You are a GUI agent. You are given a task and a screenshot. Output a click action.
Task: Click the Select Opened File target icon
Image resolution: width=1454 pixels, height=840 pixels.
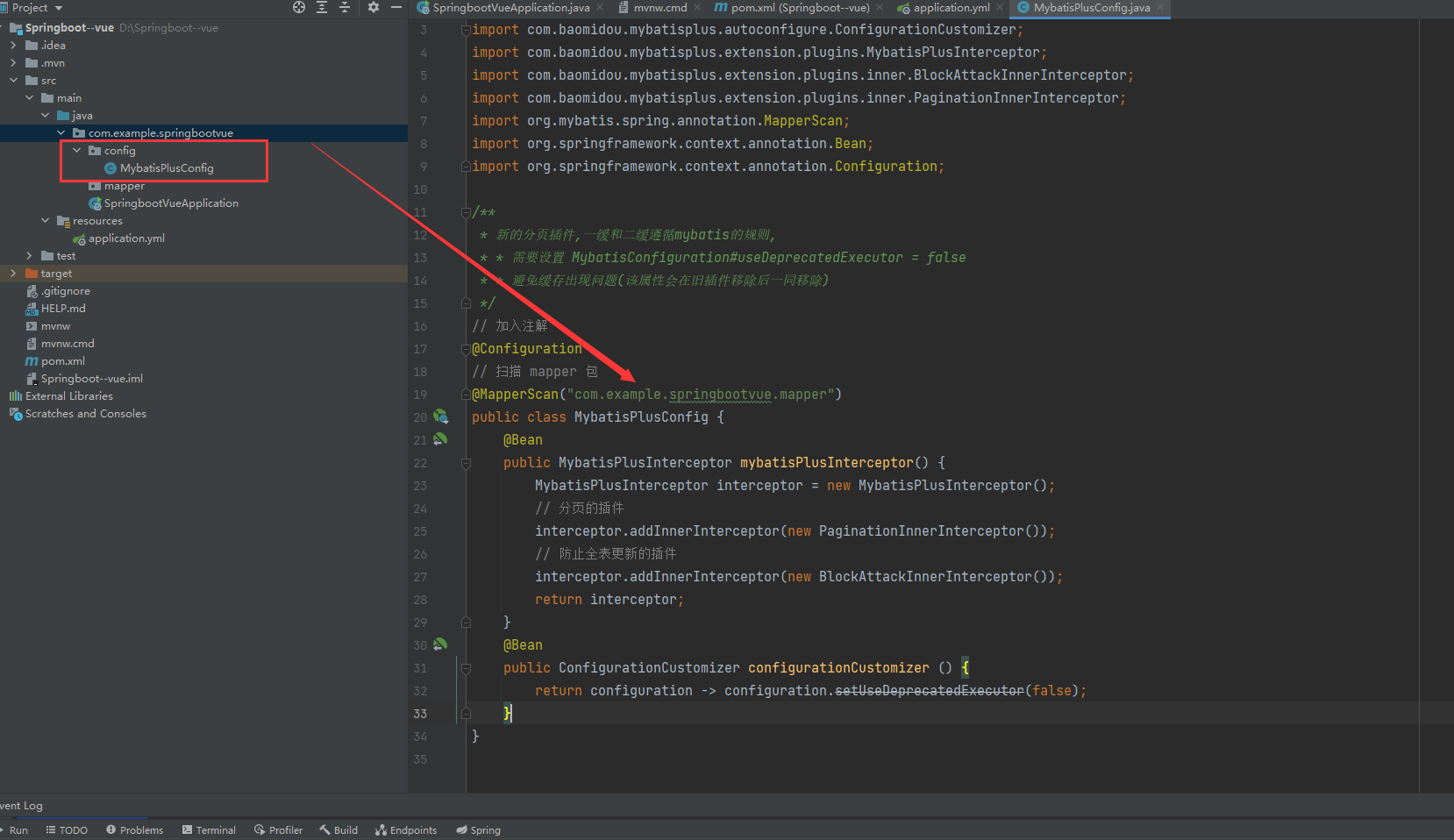[299, 7]
